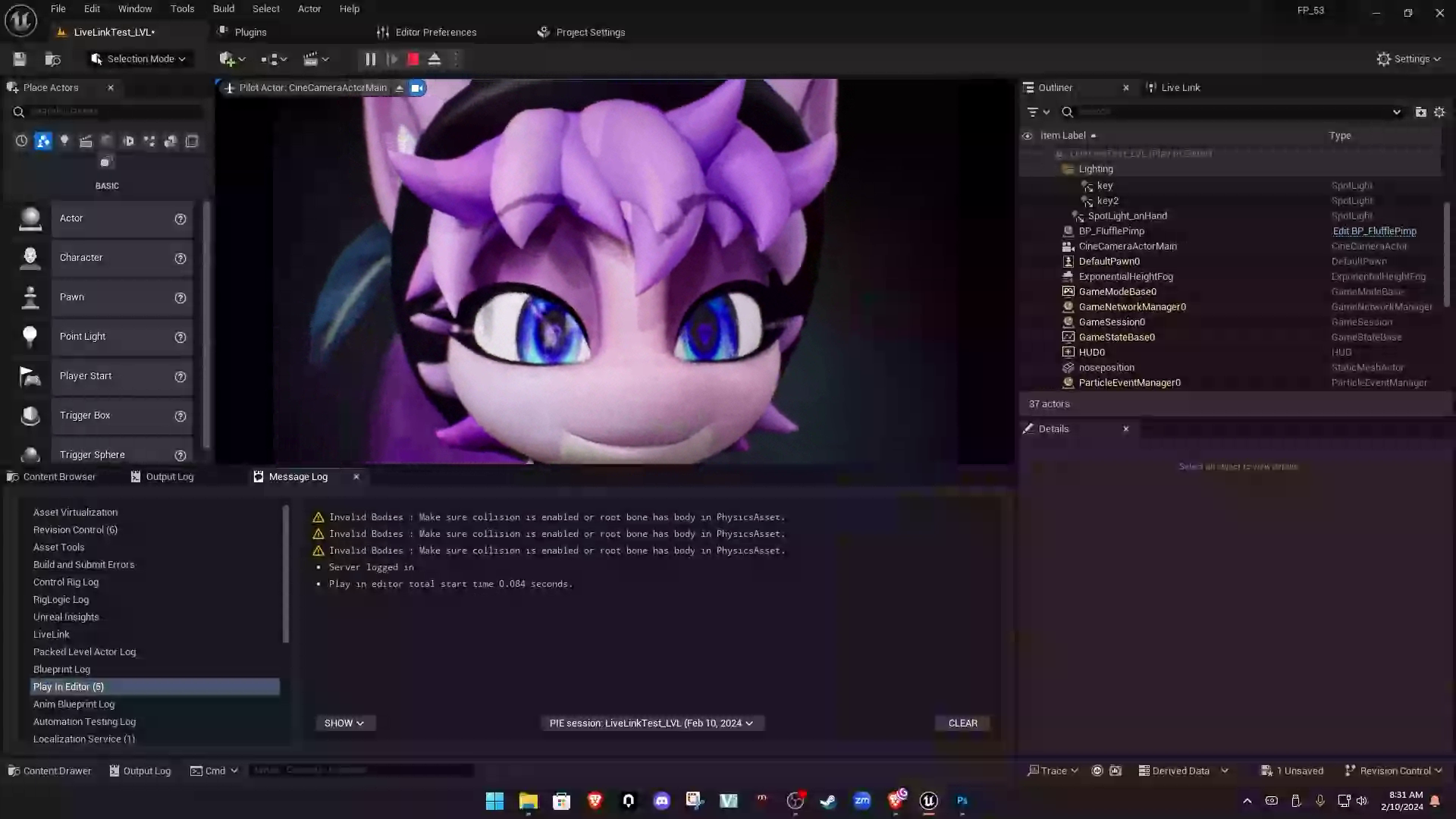
Task: Stop the play-in-editor session
Action: tap(412, 58)
